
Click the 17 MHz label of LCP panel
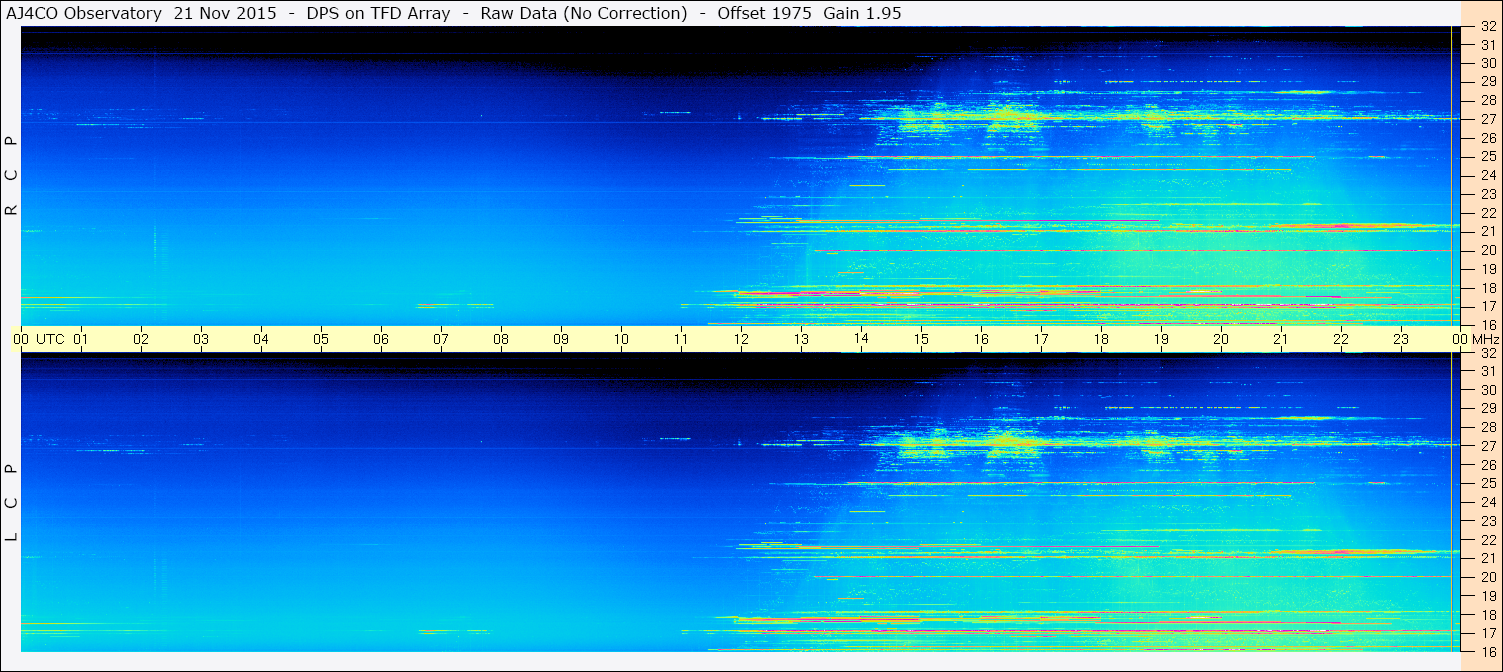point(1488,633)
